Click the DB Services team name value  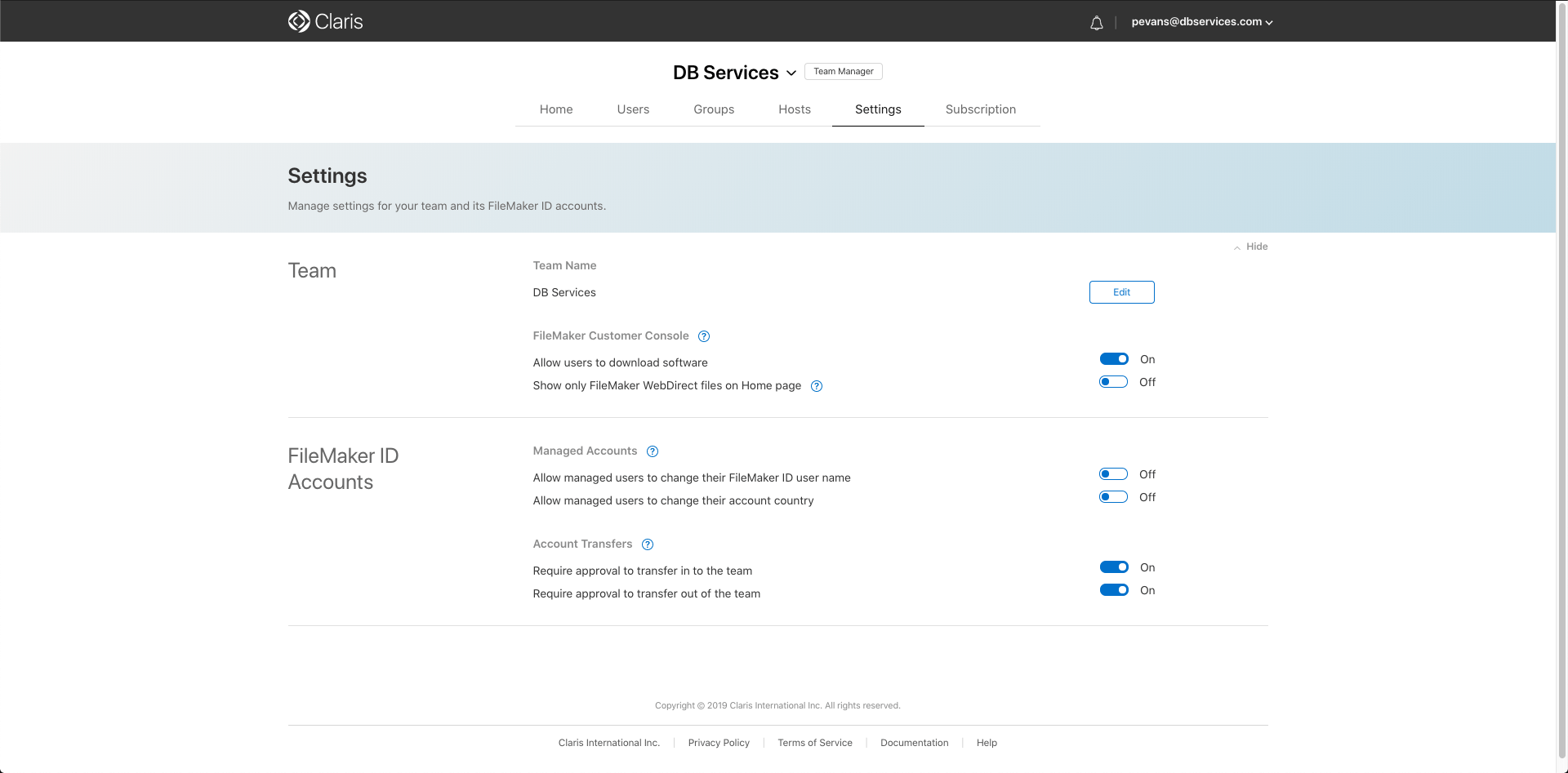click(x=564, y=292)
